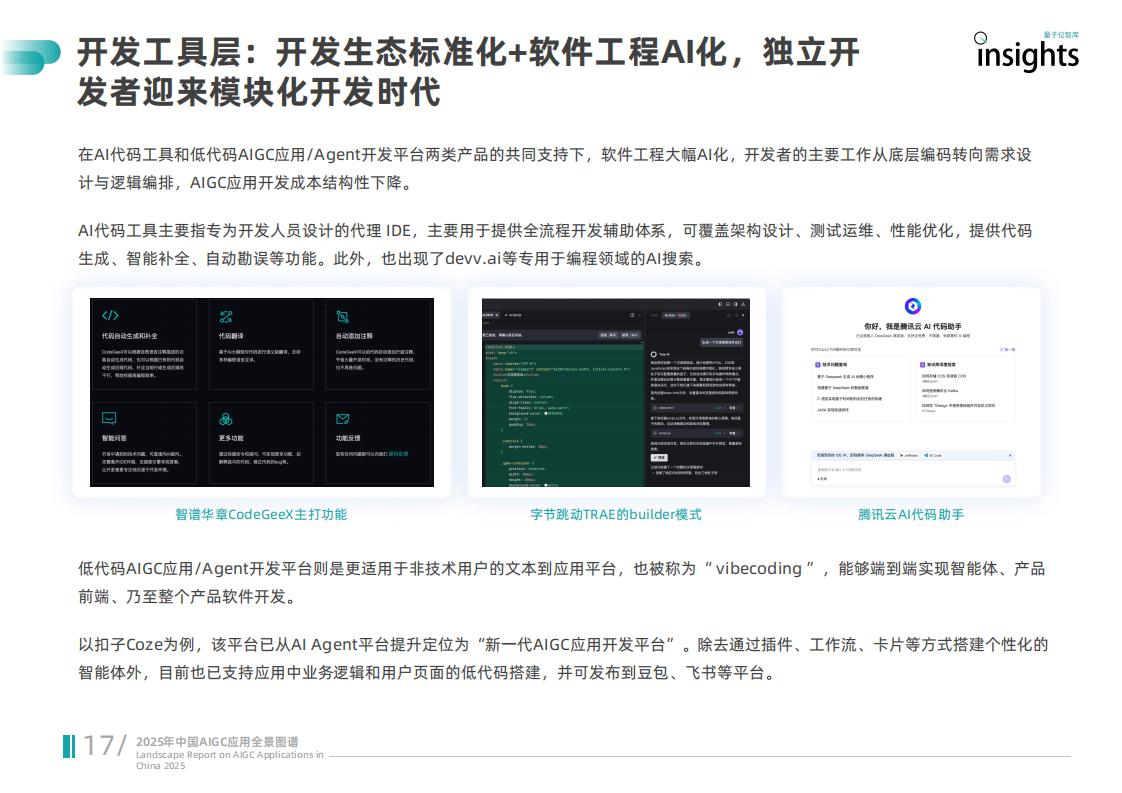
Task: Open the 智谱华章CodeGeeX主打功能 caption link
Action: point(261,515)
